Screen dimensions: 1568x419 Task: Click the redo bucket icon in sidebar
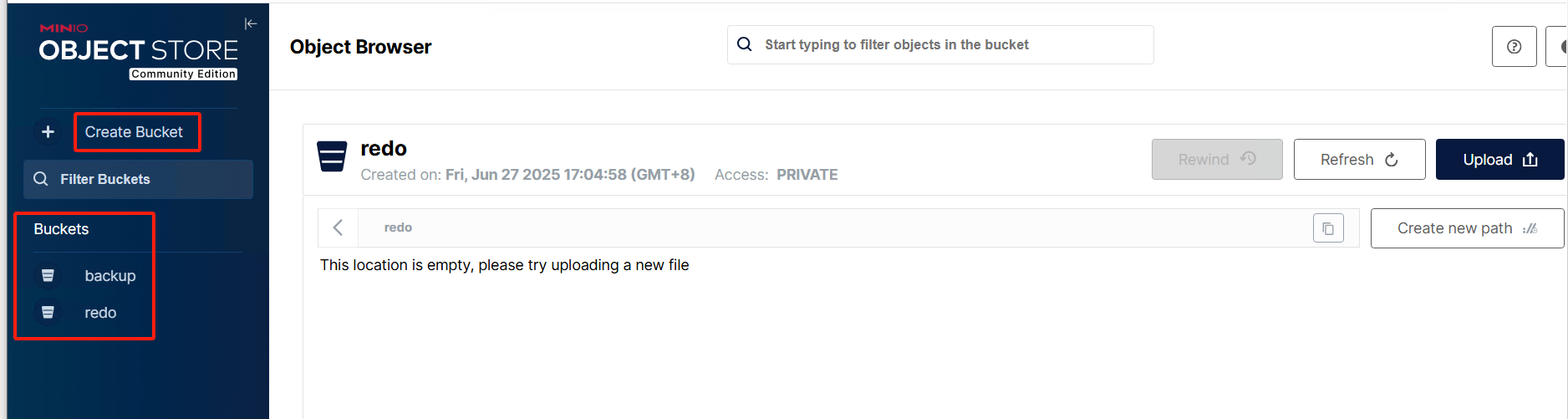[x=48, y=312]
